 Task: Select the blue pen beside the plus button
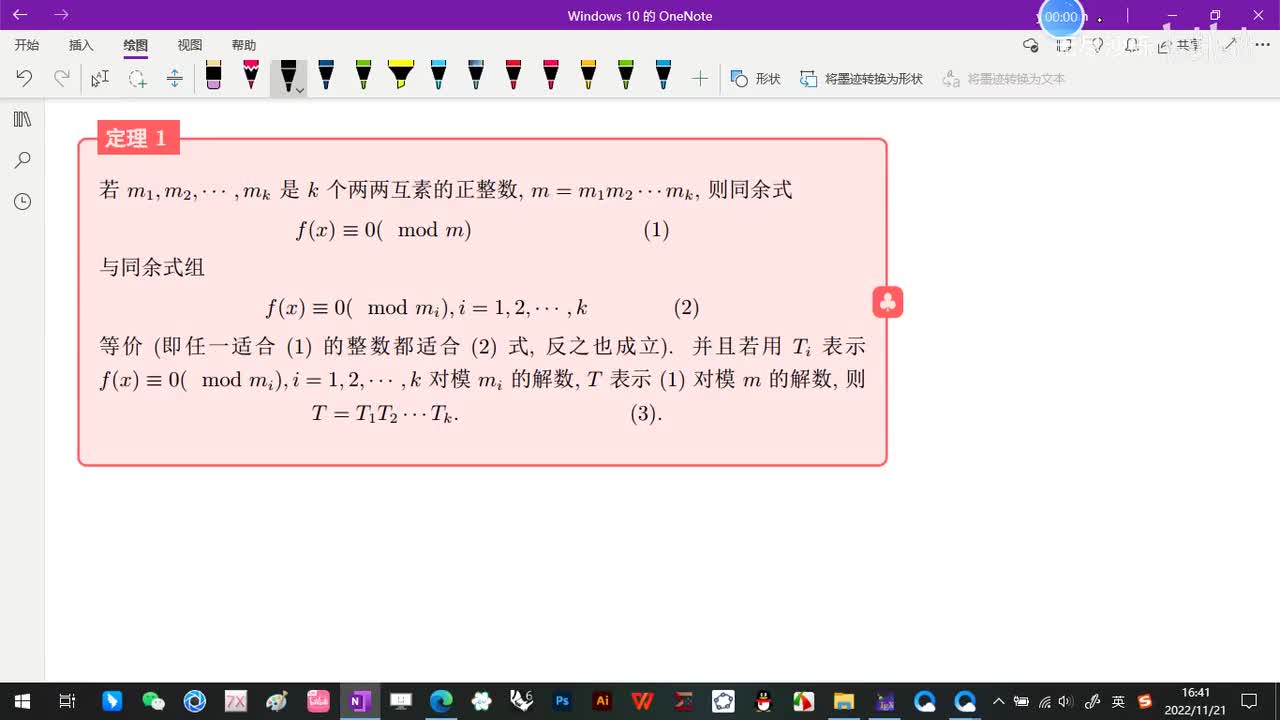[x=663, y=75]
